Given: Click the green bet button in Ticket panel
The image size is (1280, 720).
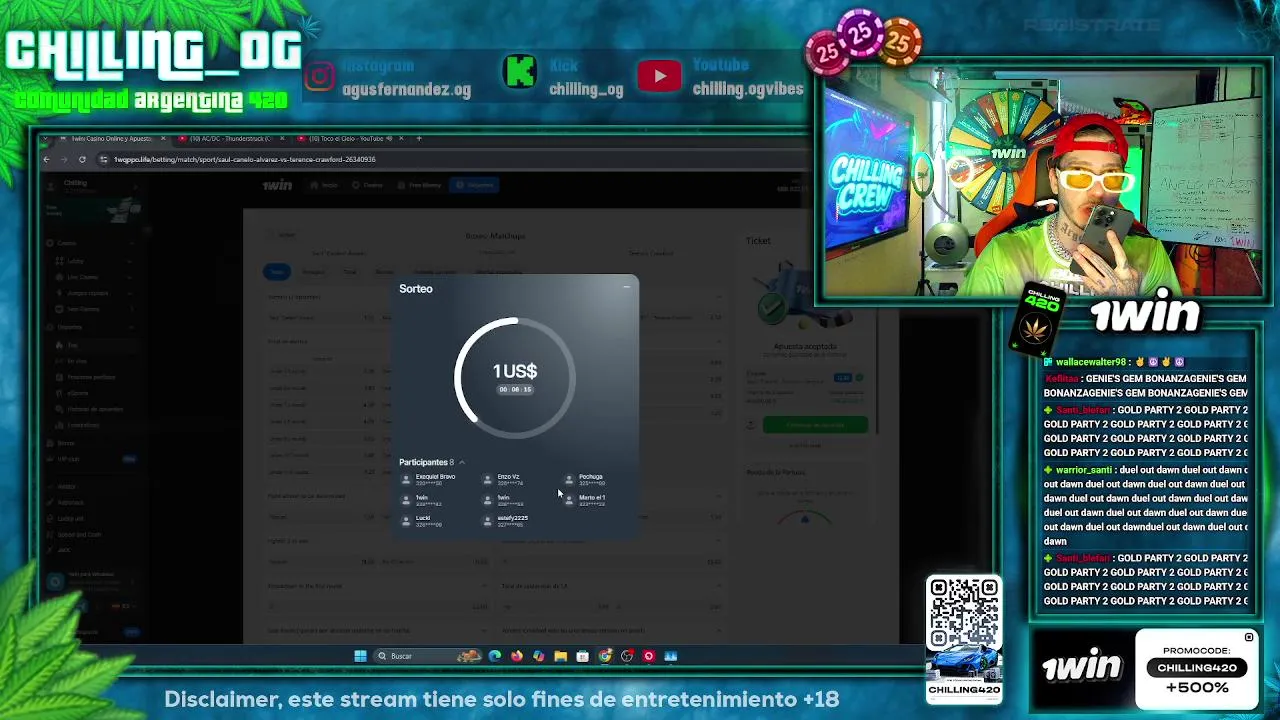Looking at the screenshot, I should coord(815,424).
